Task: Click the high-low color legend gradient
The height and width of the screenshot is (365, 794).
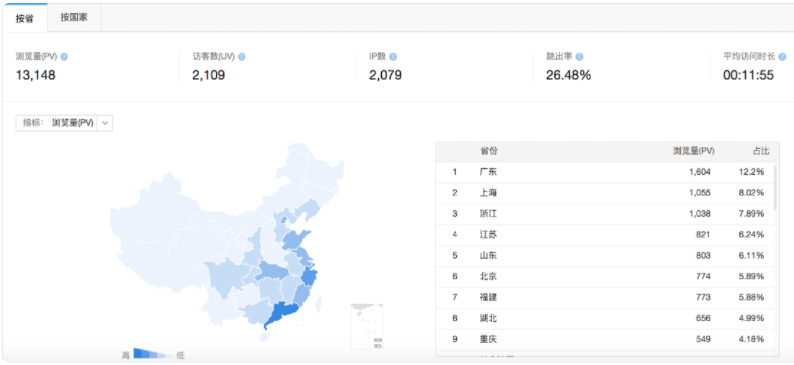Action: click(x=153, y=353)
